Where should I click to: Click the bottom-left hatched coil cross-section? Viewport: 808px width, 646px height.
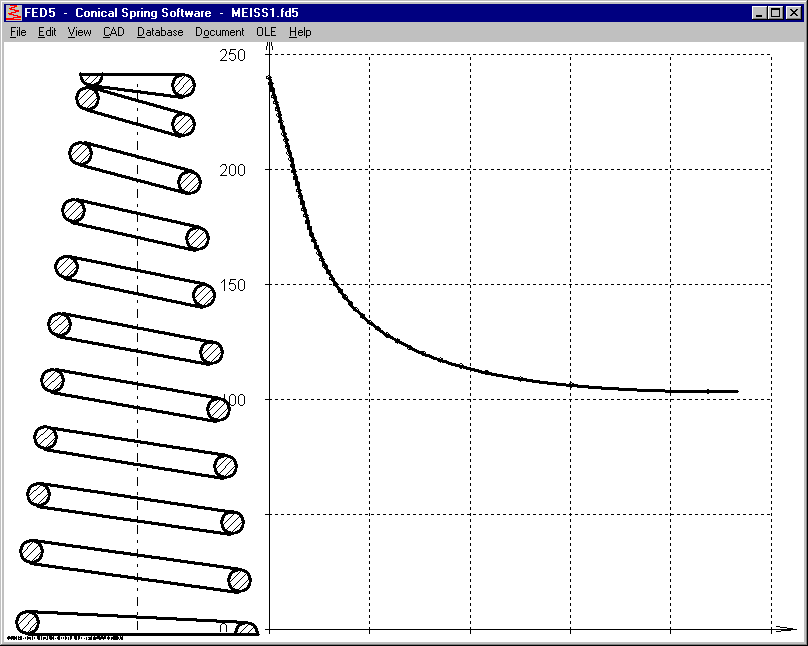(27, 621)
